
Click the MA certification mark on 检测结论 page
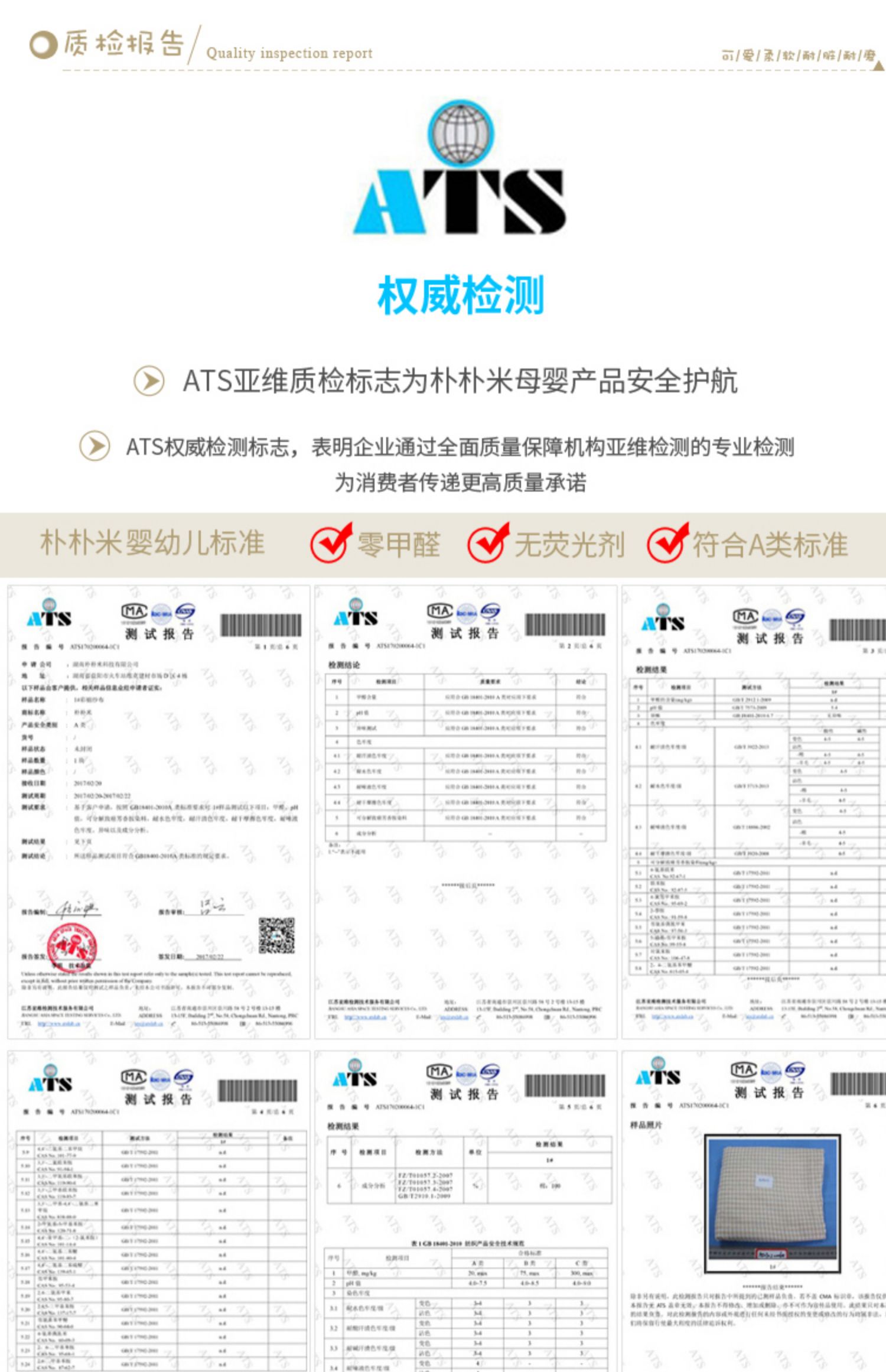(x=440, y=612)
